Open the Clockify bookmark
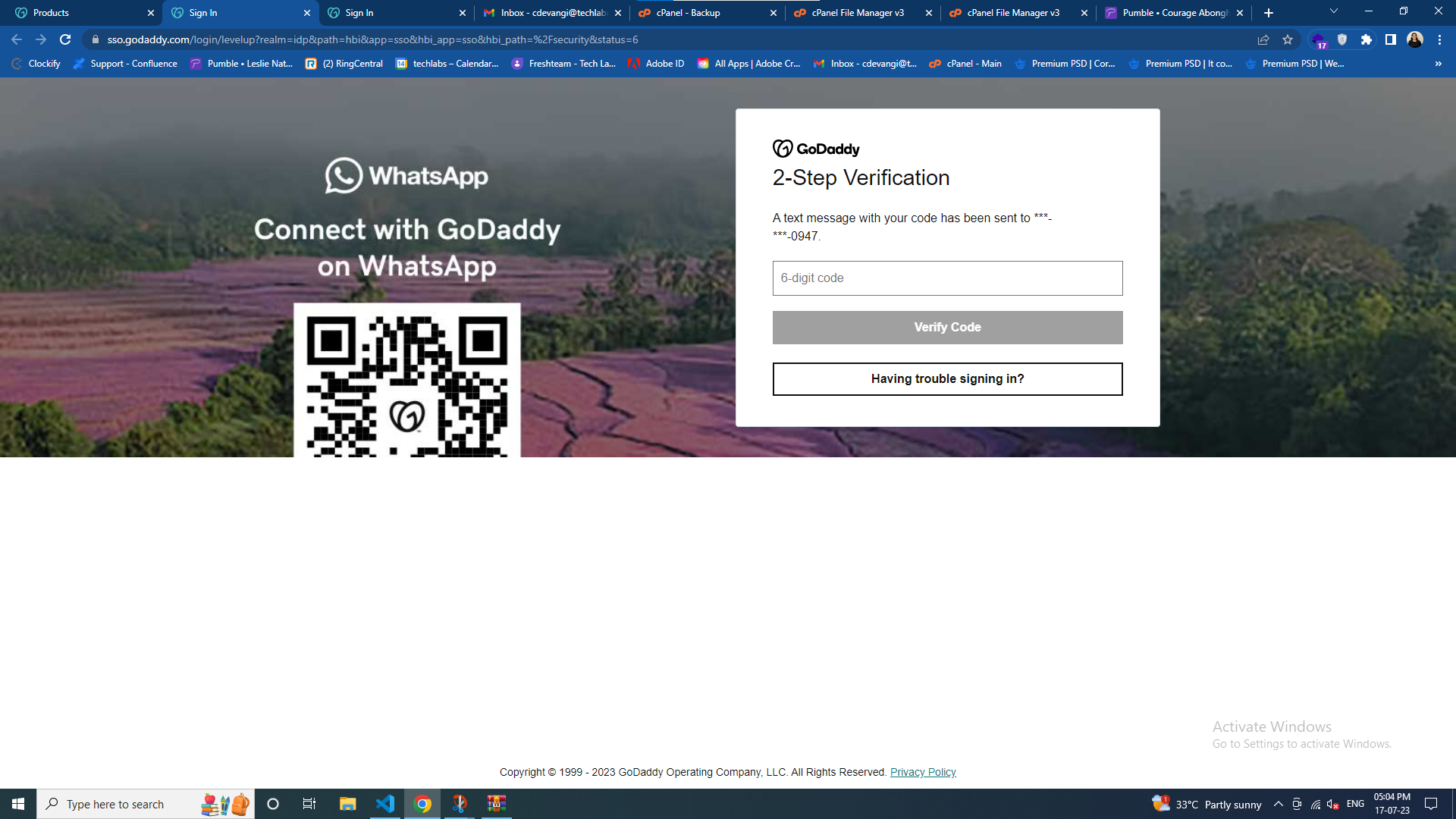 click(36, 64)
